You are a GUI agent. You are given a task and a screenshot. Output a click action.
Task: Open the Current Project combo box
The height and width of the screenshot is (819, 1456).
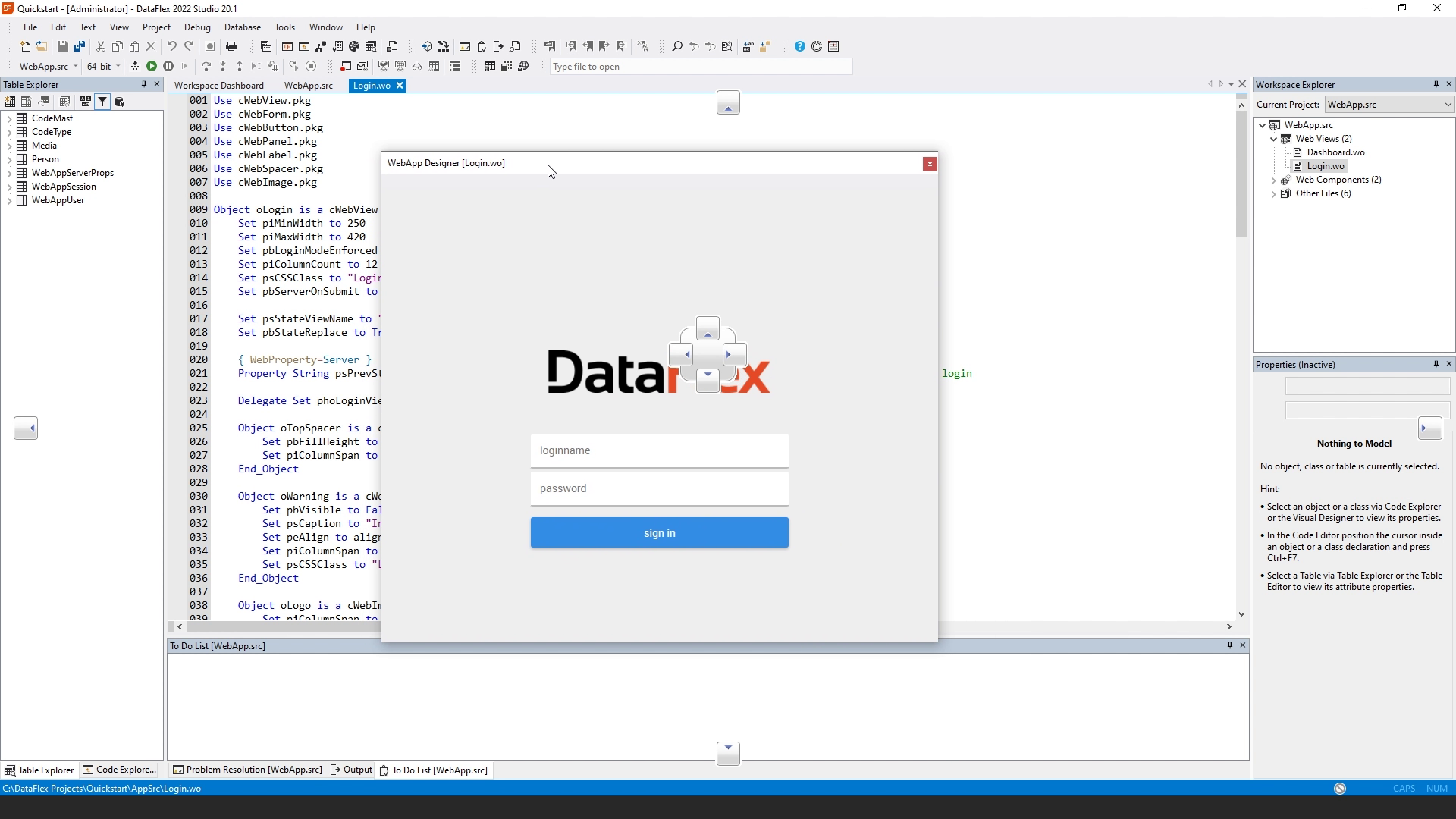pyautogui.click(x=1389, y=105)
